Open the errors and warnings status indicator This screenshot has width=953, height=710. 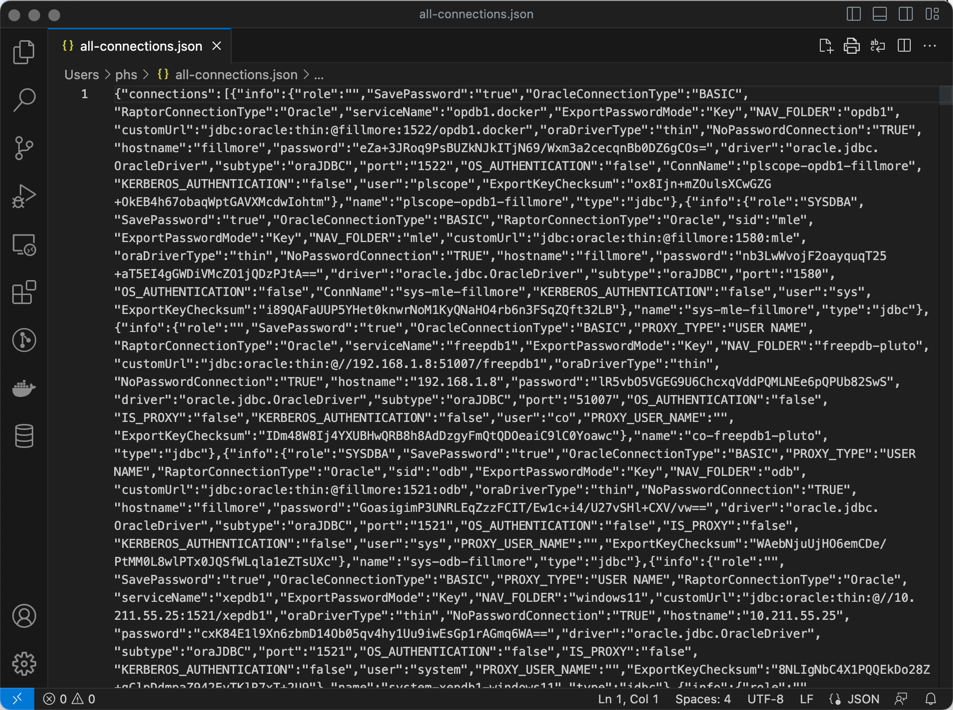click(x=69, y=699)
